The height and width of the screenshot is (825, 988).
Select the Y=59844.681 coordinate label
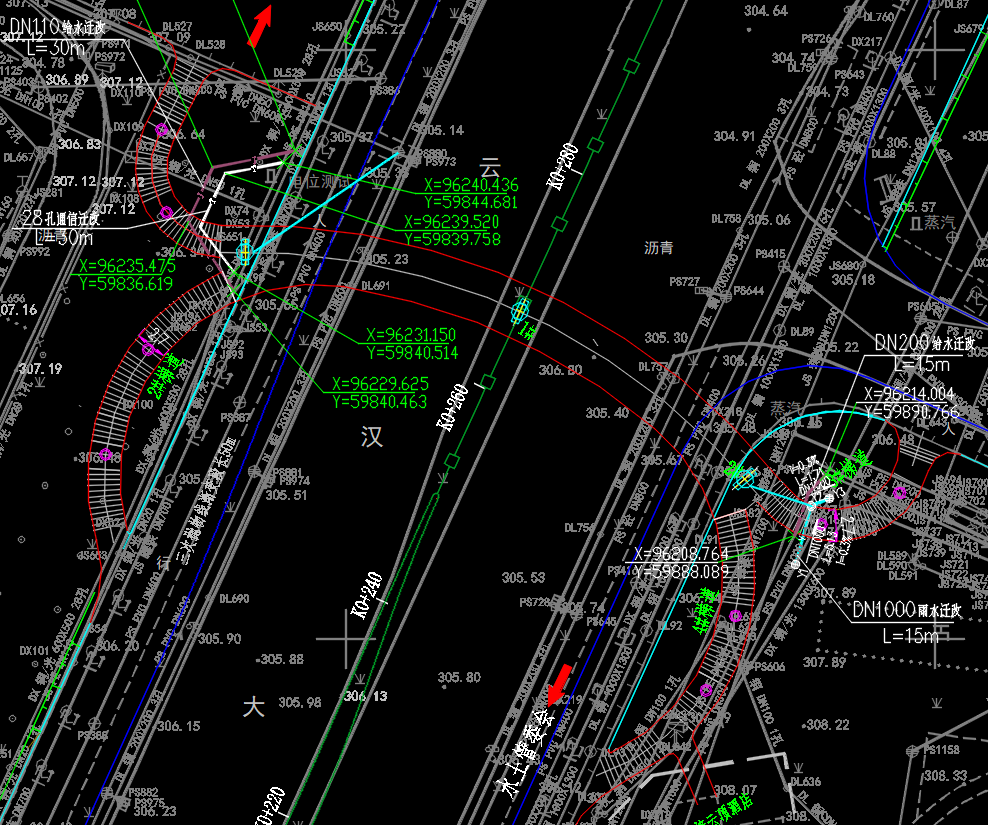(x=471, y=202)
